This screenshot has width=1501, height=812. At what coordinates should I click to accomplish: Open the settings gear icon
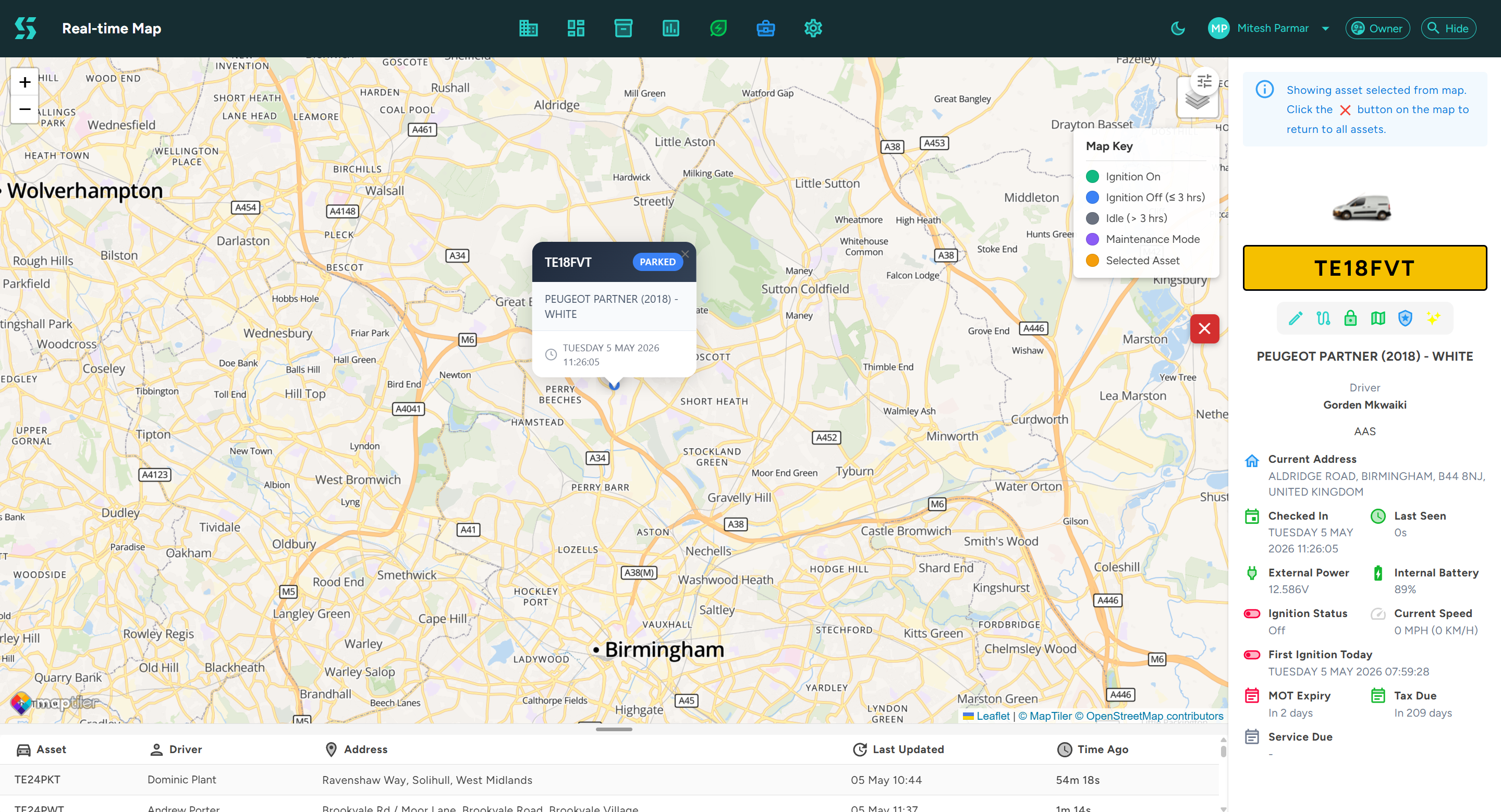(x=813, y=28)
